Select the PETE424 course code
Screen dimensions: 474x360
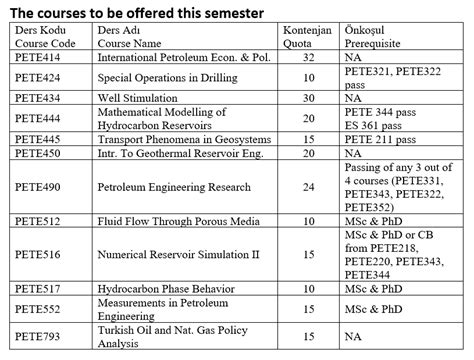tap(38, 78)
